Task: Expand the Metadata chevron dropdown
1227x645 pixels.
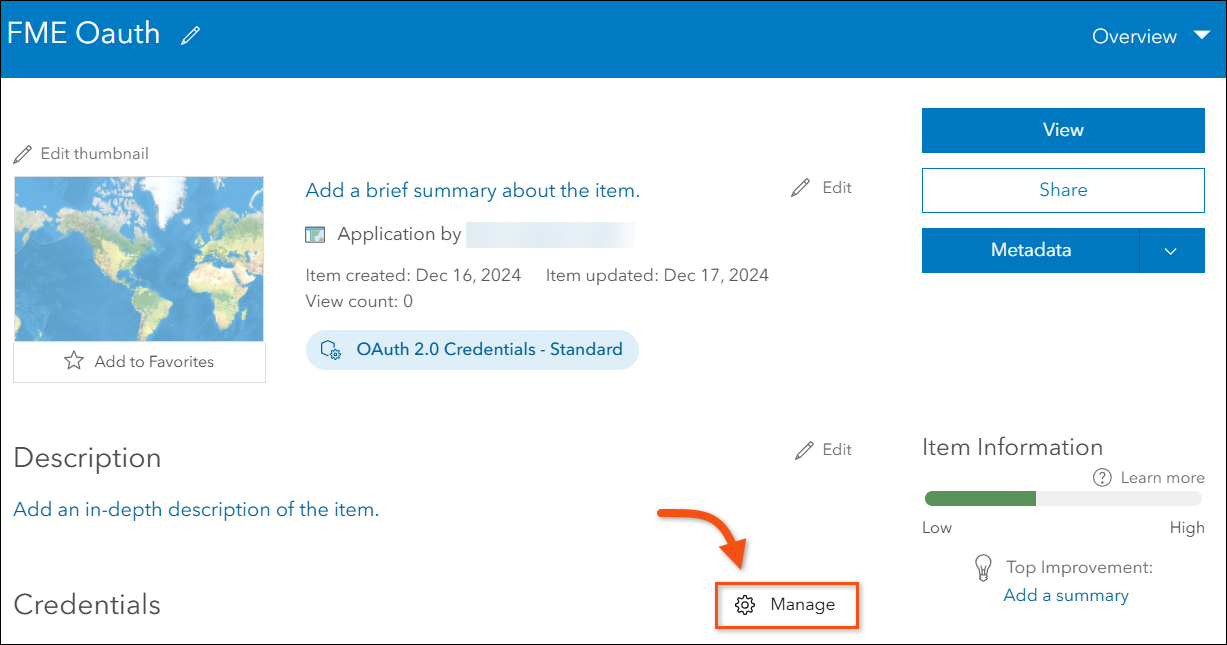Action: (1172, 250)
